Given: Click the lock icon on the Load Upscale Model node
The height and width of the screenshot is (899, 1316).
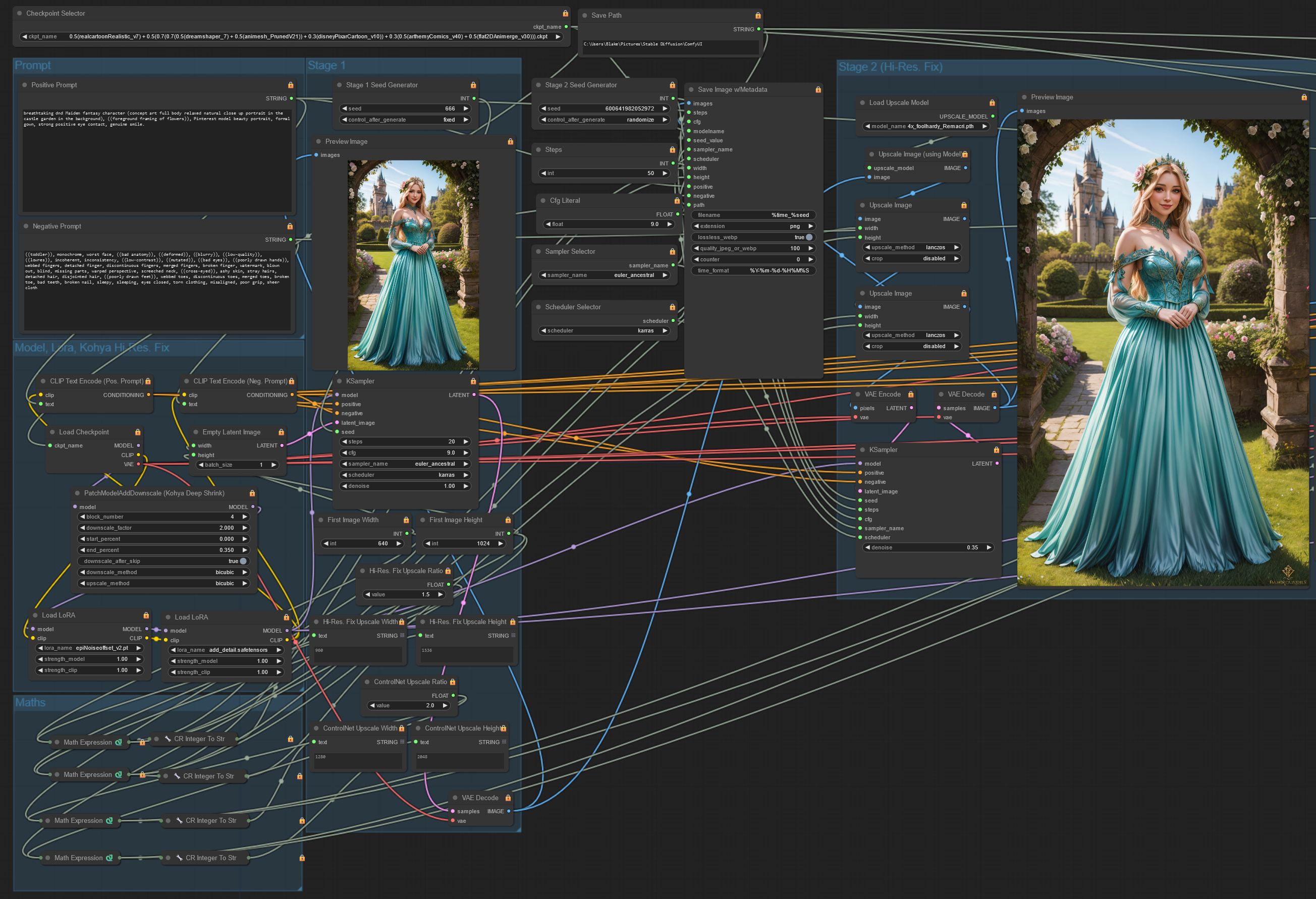Looking at the screenshot, I should [x=992, y=102].
